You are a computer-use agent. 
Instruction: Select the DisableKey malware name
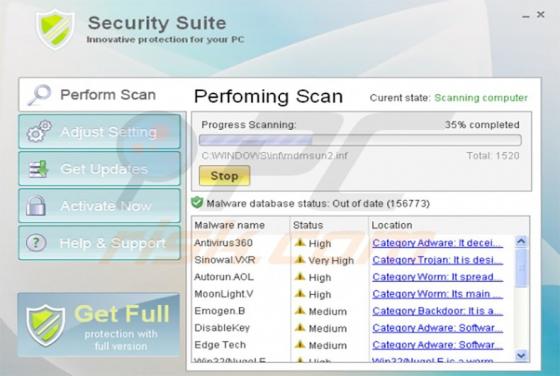tap(222, 328)
